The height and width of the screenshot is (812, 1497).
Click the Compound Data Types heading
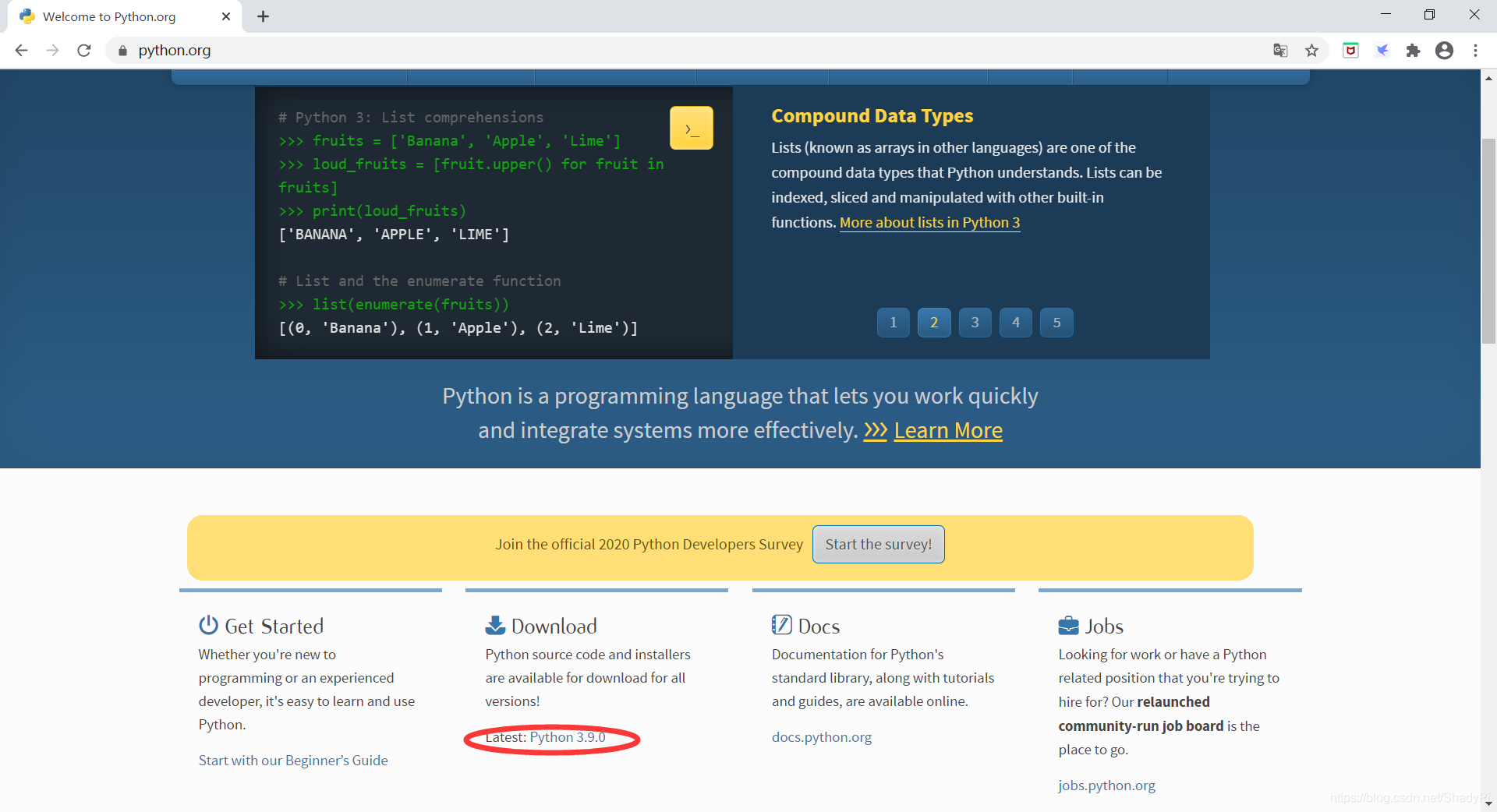pyautogui.click(x=872, y=116)
